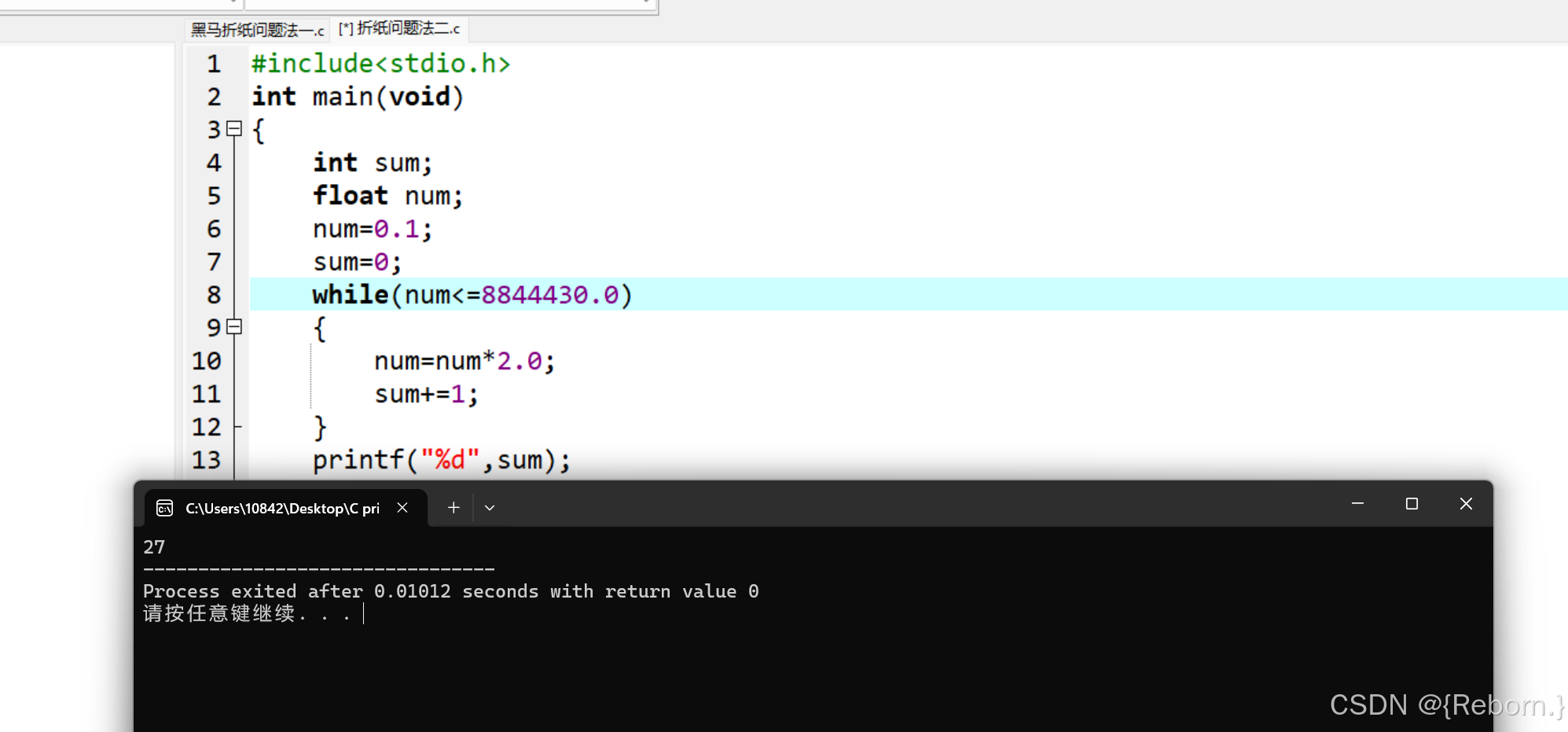Click the 'sum+=1;' statement
The width and height of the screenshot is (1568, 732).
coord(426,393)
